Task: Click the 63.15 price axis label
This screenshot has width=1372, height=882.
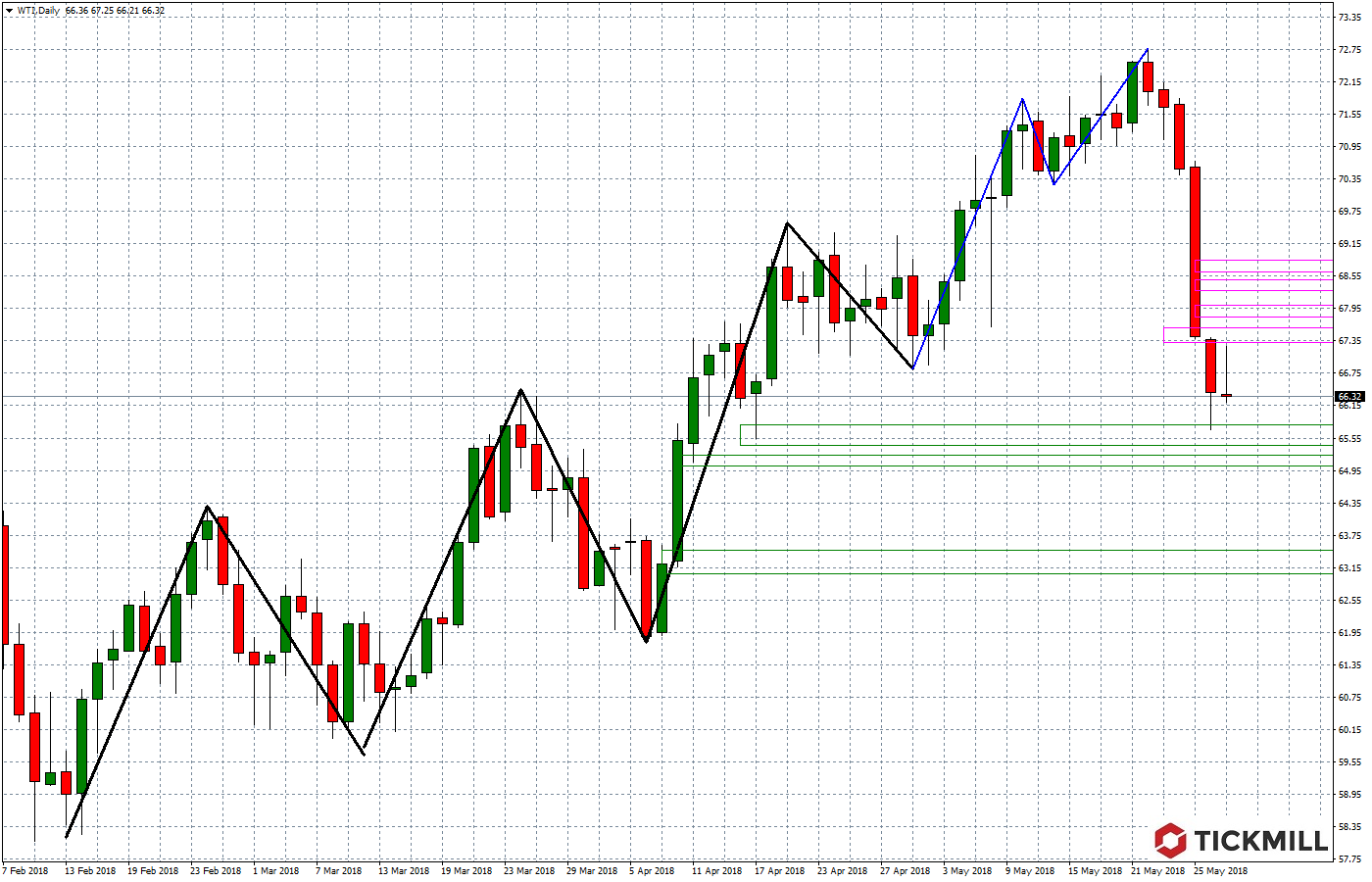Action: pyautogui.click(x=1349, y=568)
